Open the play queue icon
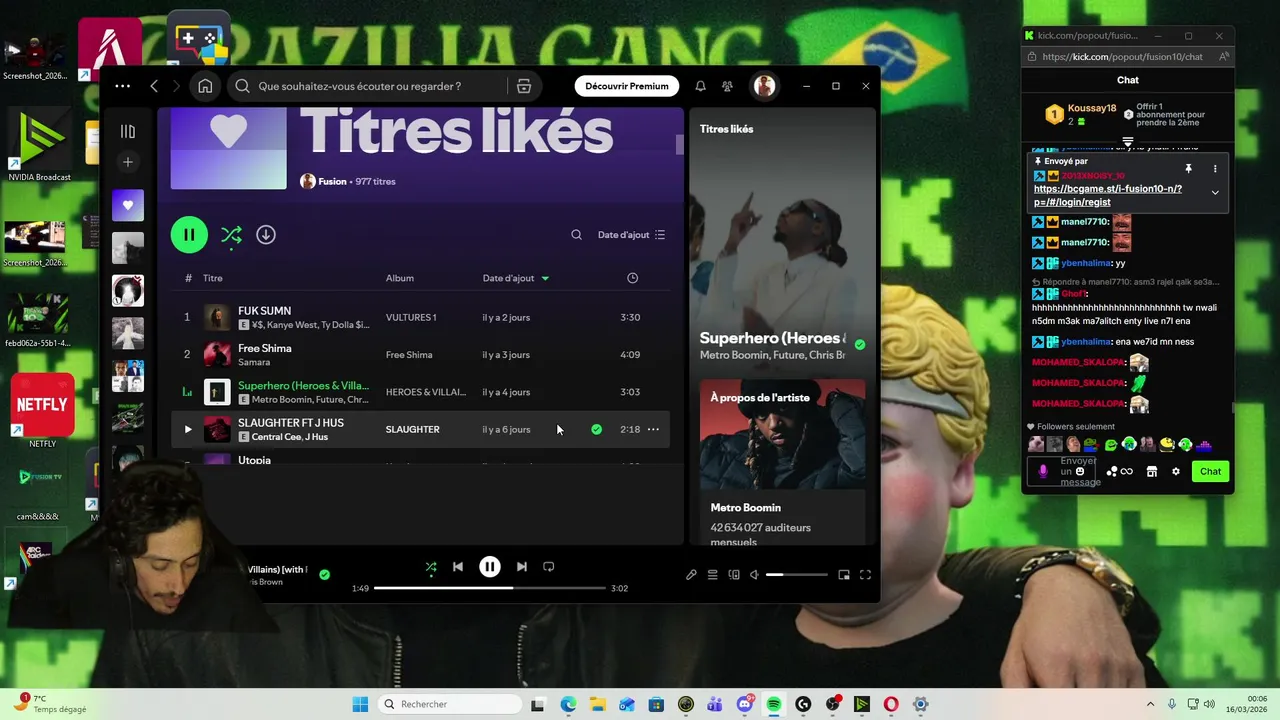 (713, 575)
